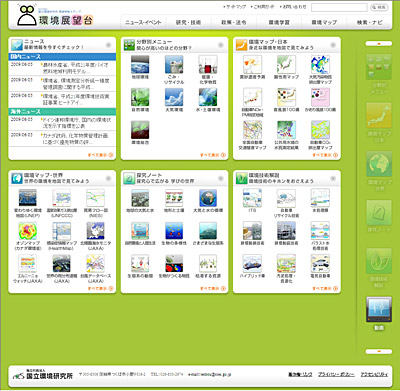The image size is (400, 391).
Task: Open the エルニーニョウォッチ (JAXA) icon
Action: [x=28, y=263]
